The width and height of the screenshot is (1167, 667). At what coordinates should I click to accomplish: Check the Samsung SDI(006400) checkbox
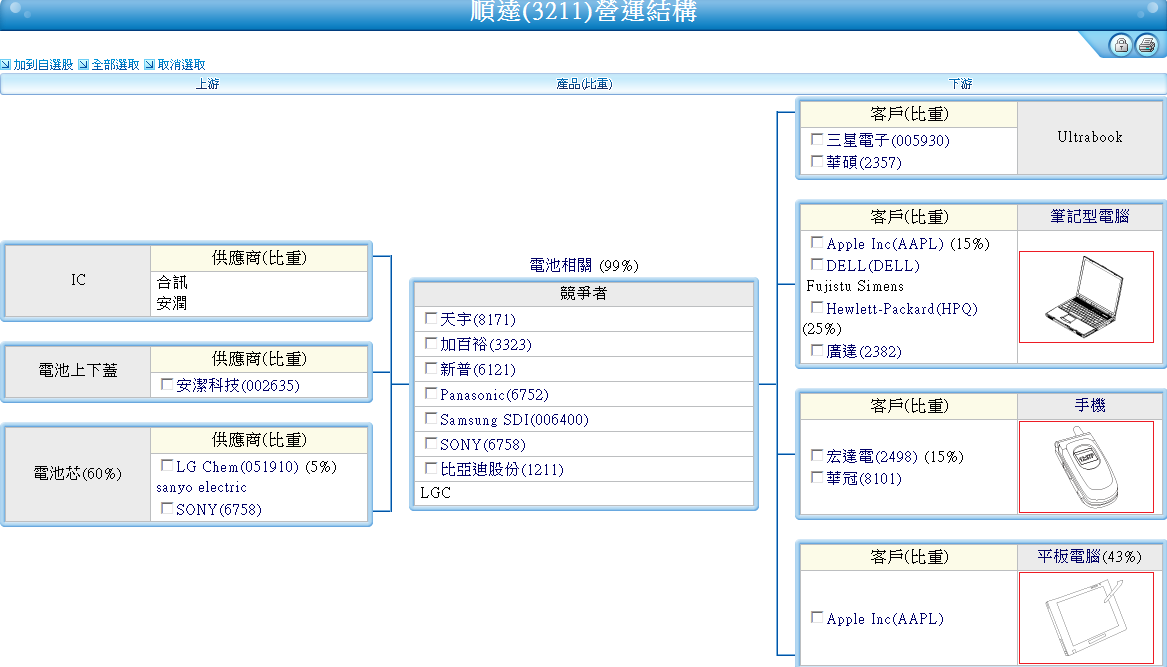pyautogui.click(x=430, y=418)
